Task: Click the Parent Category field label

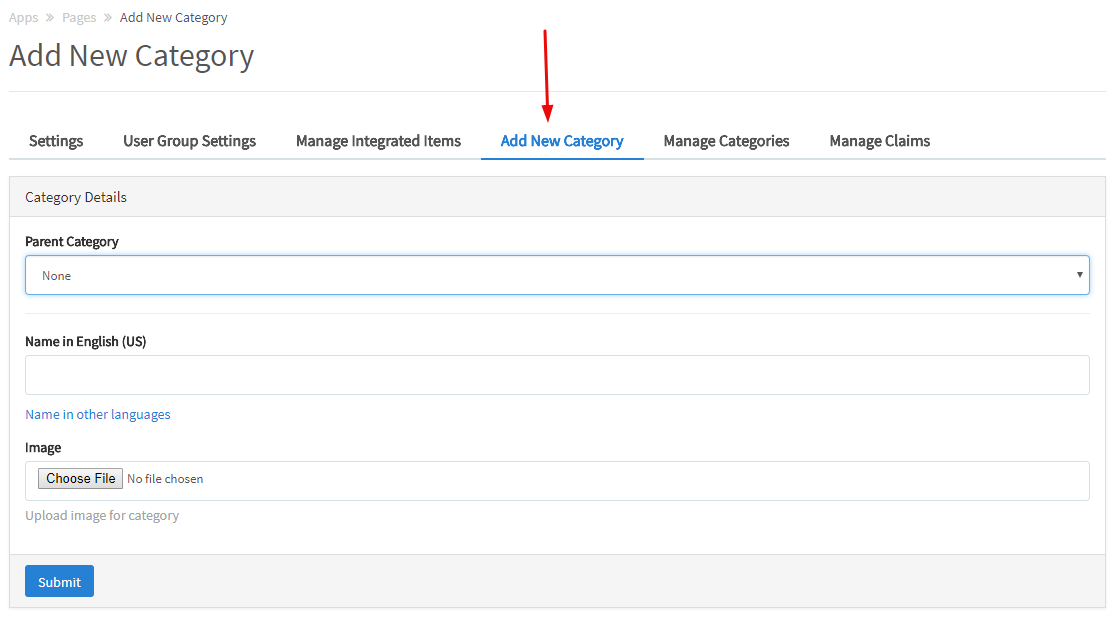Action: point(72,242)
